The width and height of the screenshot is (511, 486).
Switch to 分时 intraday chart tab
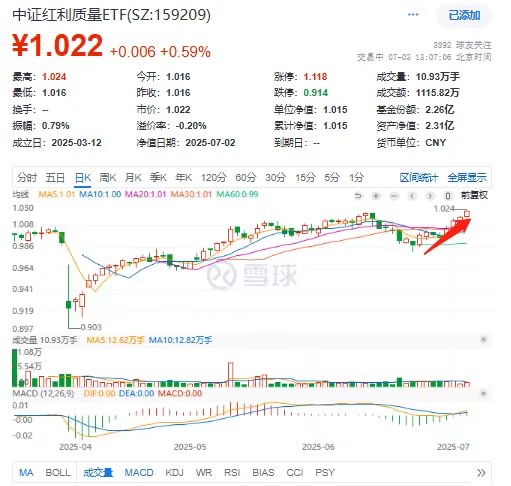[x=27, y=177]
